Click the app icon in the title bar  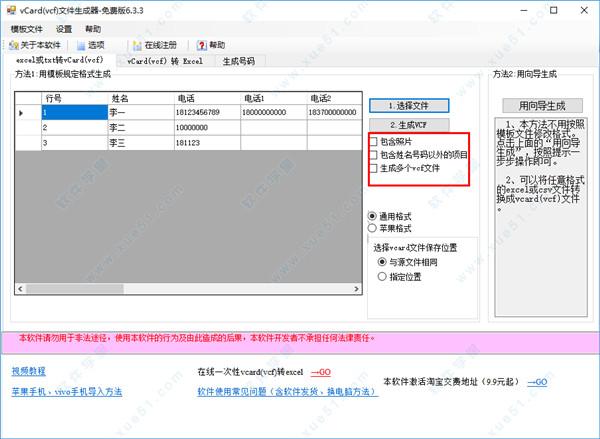coord(10,9)
